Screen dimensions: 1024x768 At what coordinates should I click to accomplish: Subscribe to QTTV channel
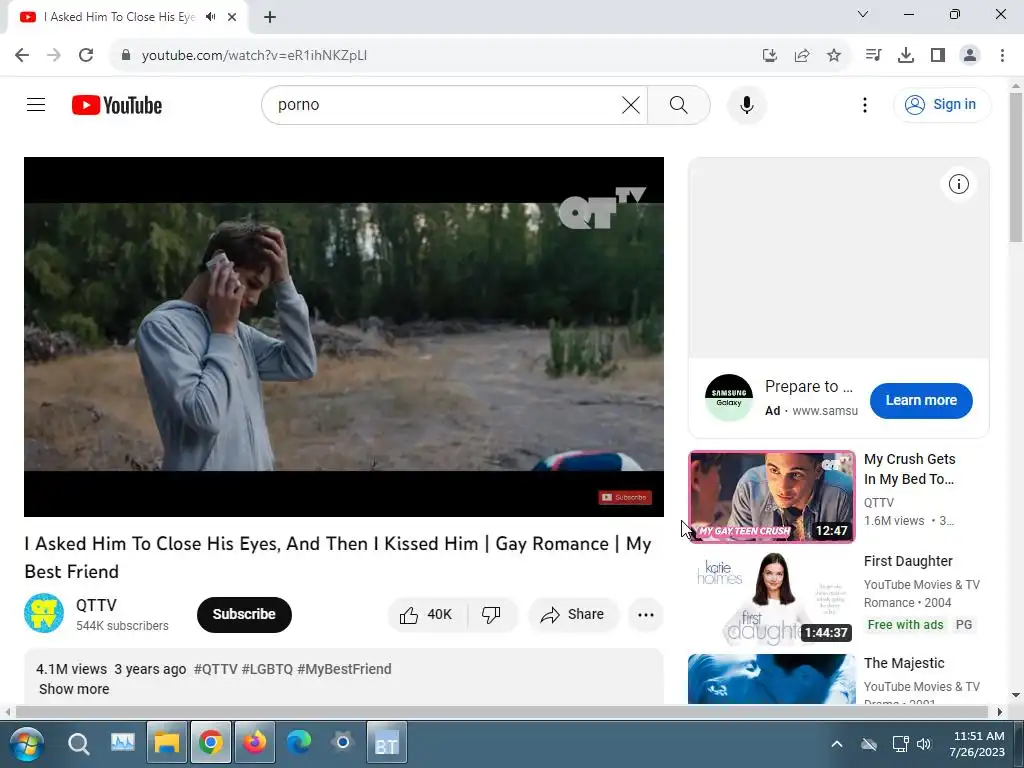(x=244, y=615)
